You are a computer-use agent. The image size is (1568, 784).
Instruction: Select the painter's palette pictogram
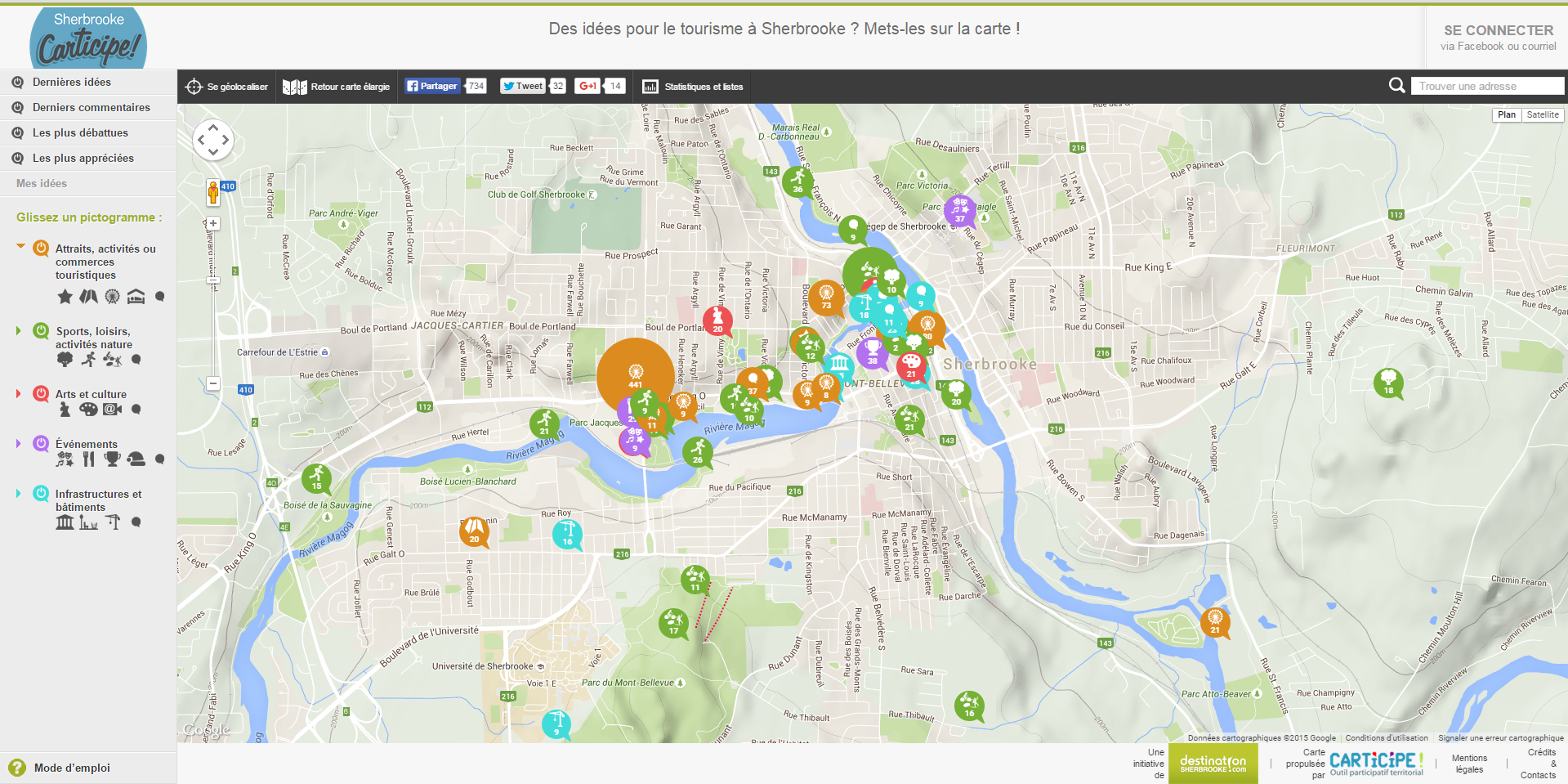(88, 410)
